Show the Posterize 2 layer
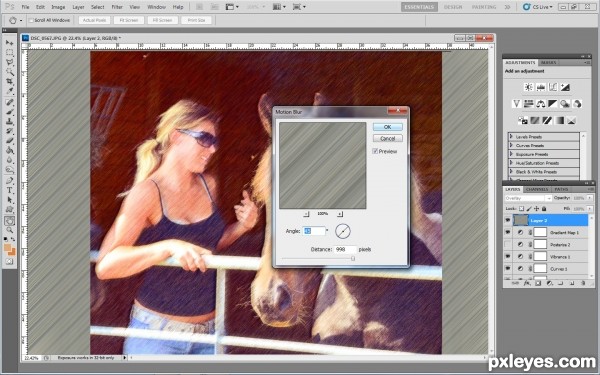This screenshot has width=600, height=375. coord(507,244)
